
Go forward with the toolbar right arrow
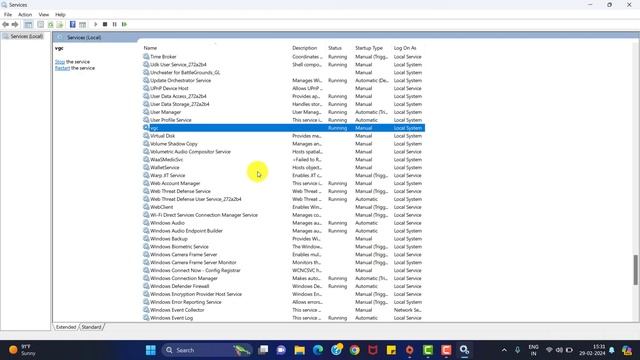(x=15, y=24)
